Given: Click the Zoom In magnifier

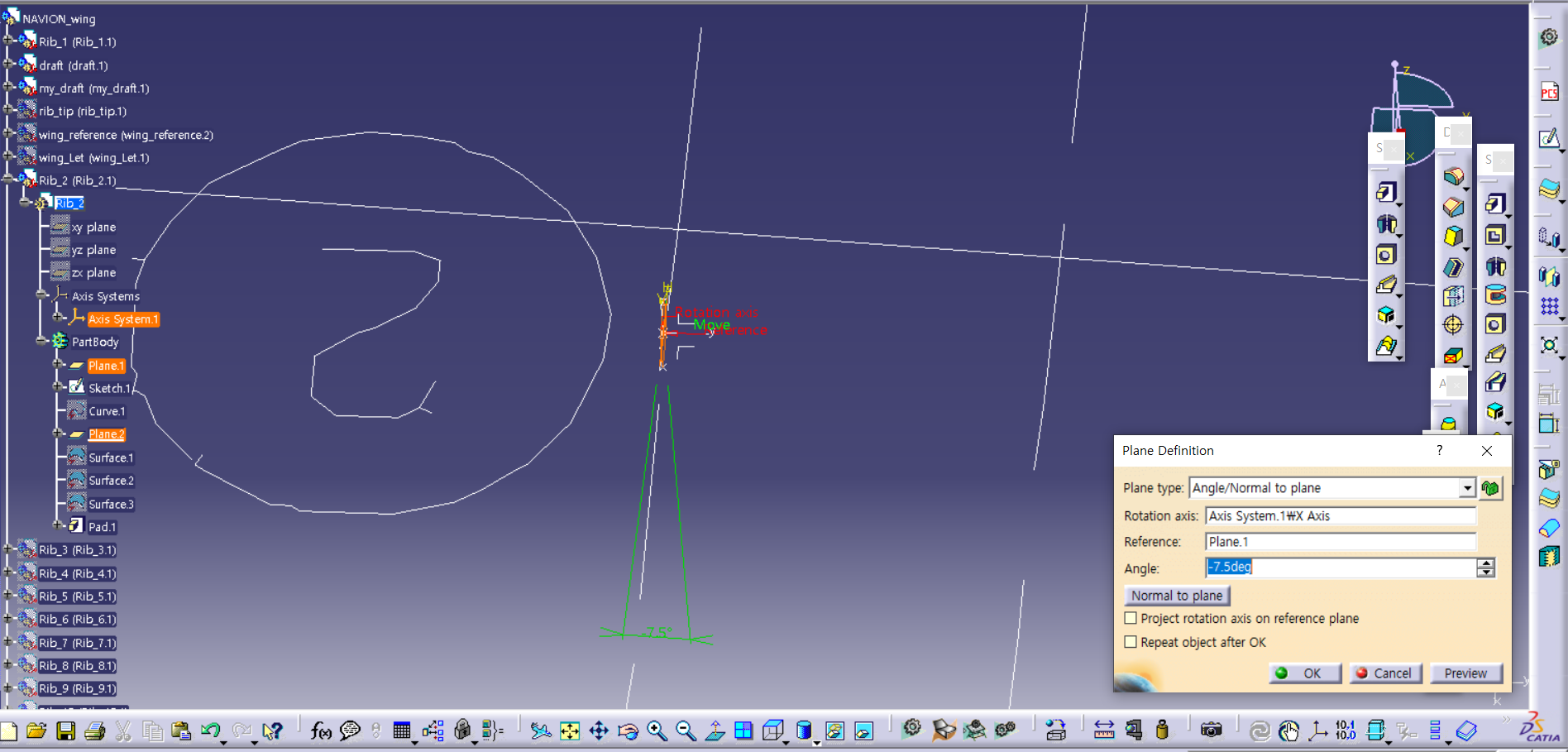Looking at the screenshot, I should click(657, 730).
